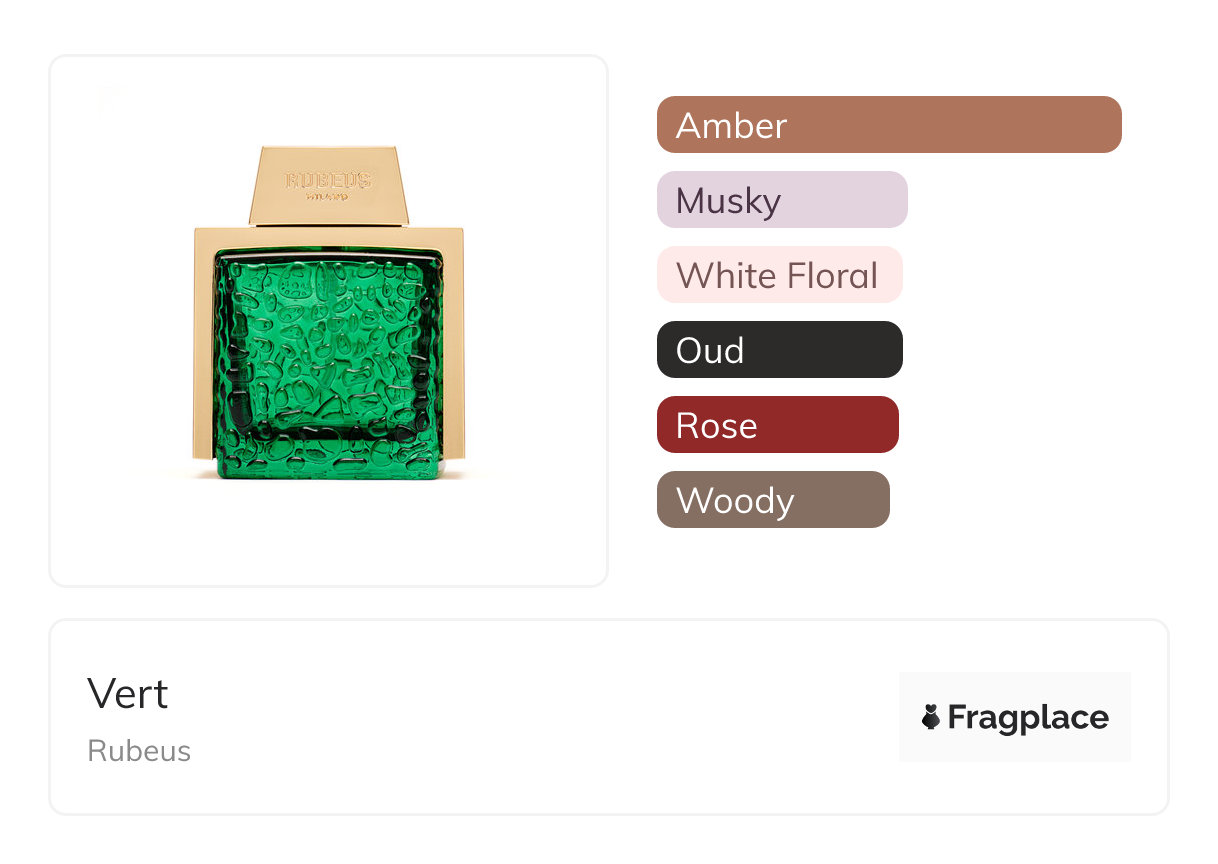Click empty space in the Vert info card

click(x=550, y=720)
